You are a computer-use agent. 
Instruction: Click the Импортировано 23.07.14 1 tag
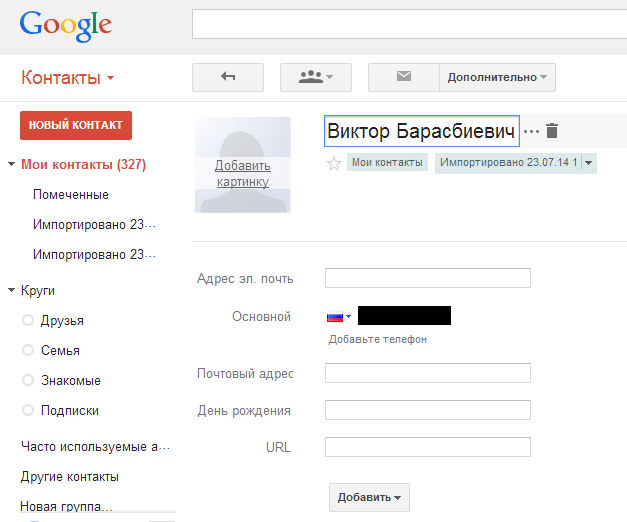(508, 162)
